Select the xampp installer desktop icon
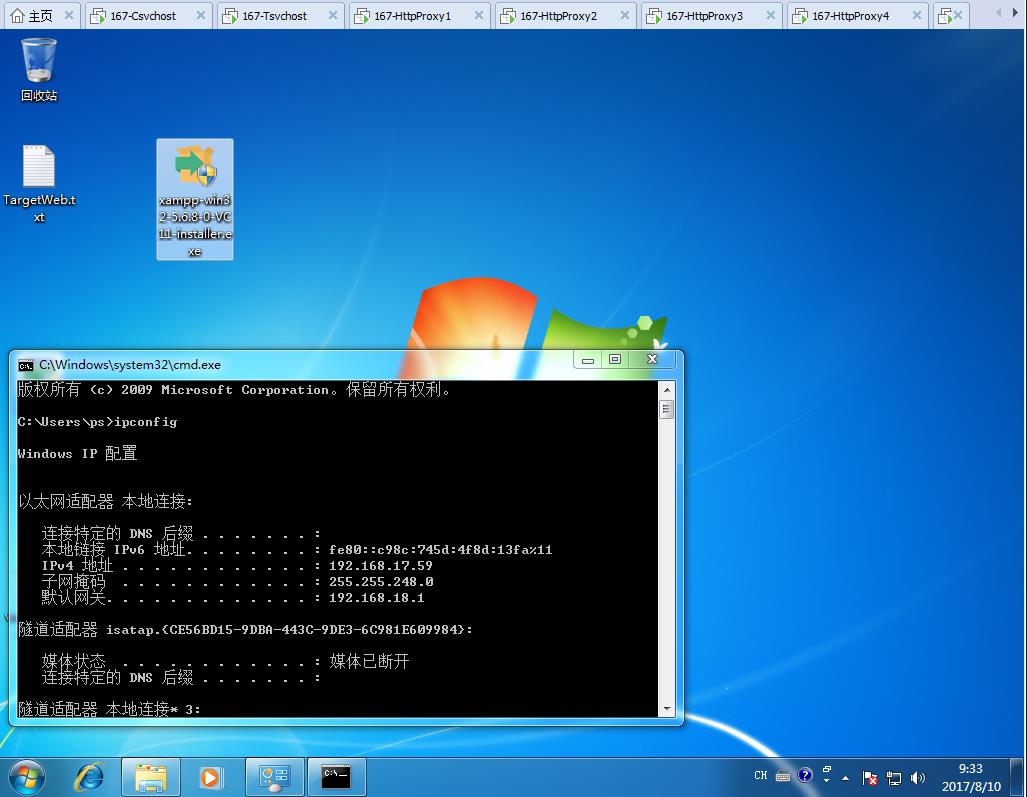 tap(195, 199)
